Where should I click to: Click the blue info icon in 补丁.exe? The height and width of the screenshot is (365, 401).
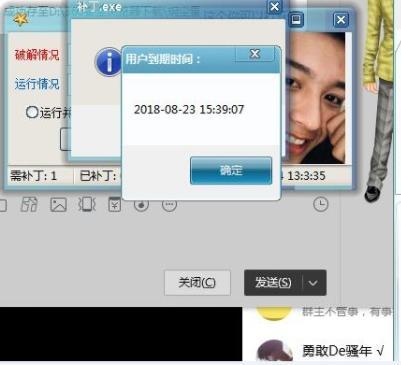(108, 62)
